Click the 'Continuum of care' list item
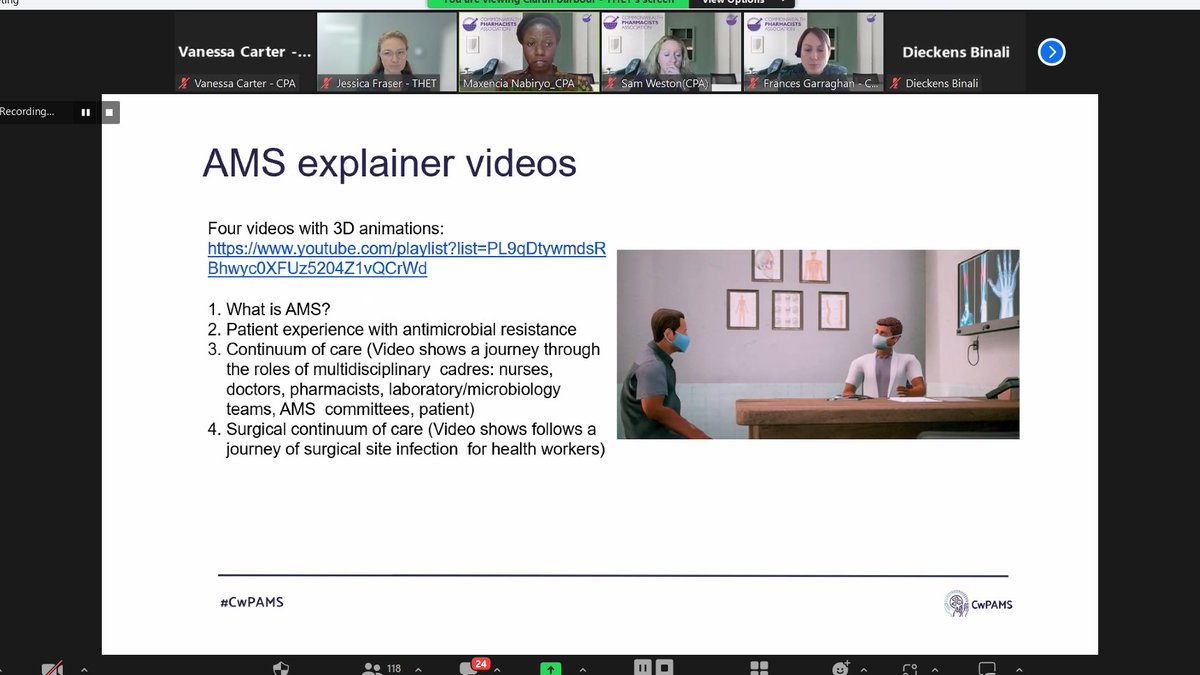The height and width of the screenshot is (675, 1200). pos(404,379)
